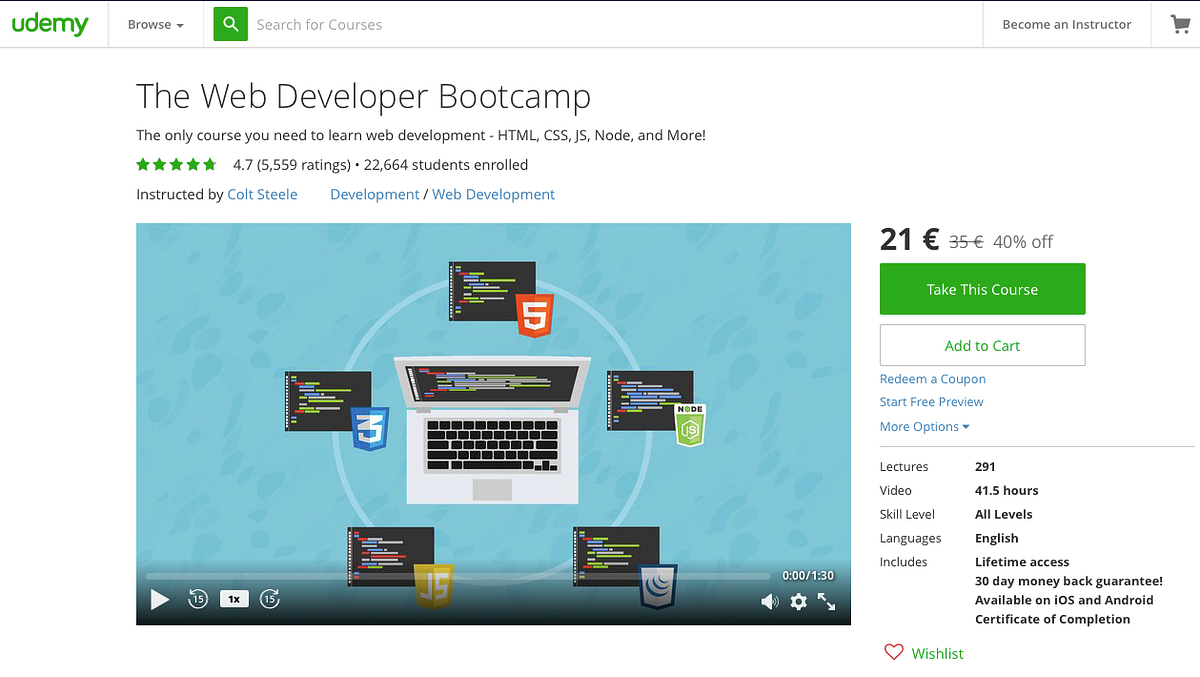
Task: Click the 40% off discount text
Action: tap(1023, 242)
